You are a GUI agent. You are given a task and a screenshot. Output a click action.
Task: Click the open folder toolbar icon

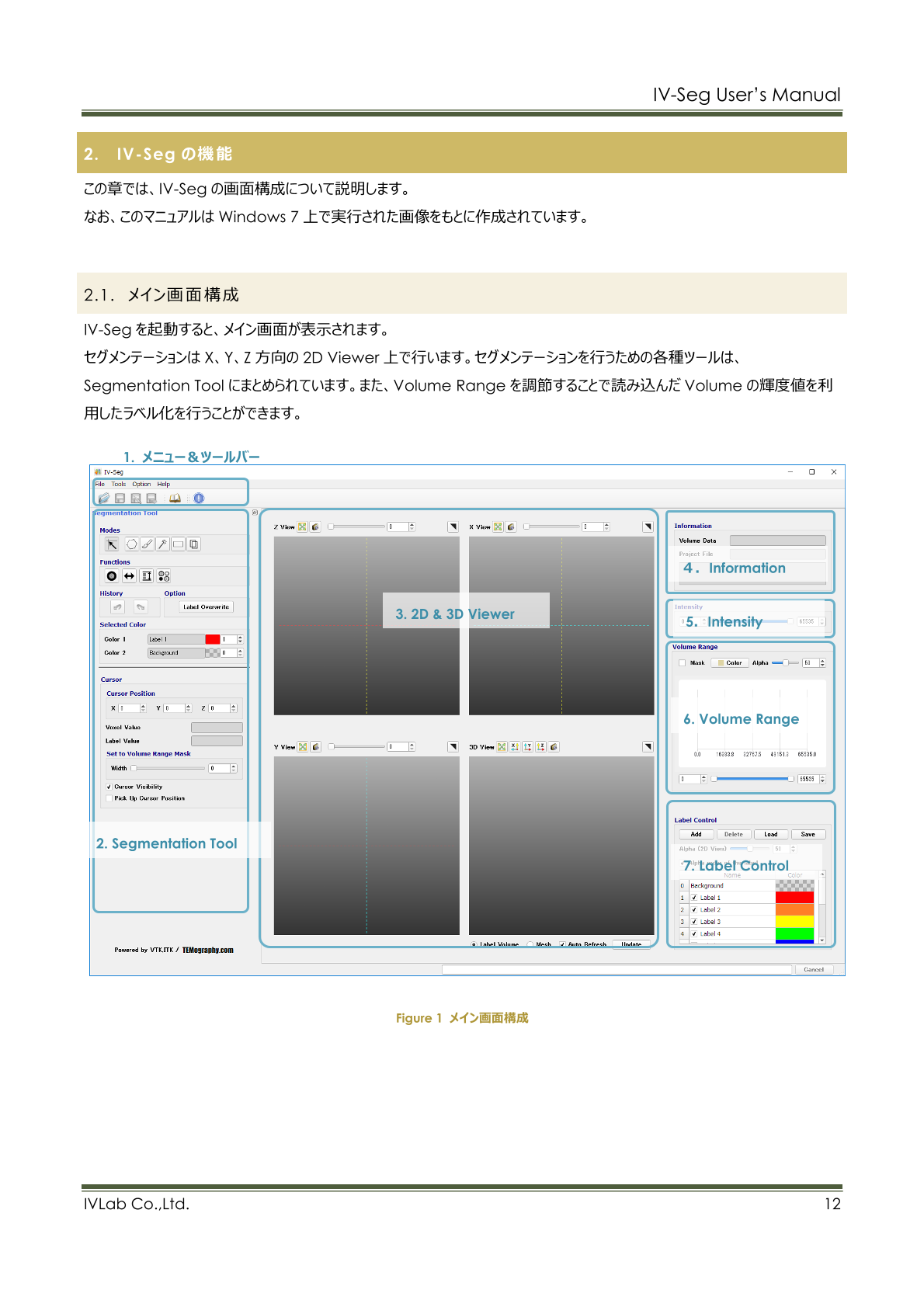point(104,499)
